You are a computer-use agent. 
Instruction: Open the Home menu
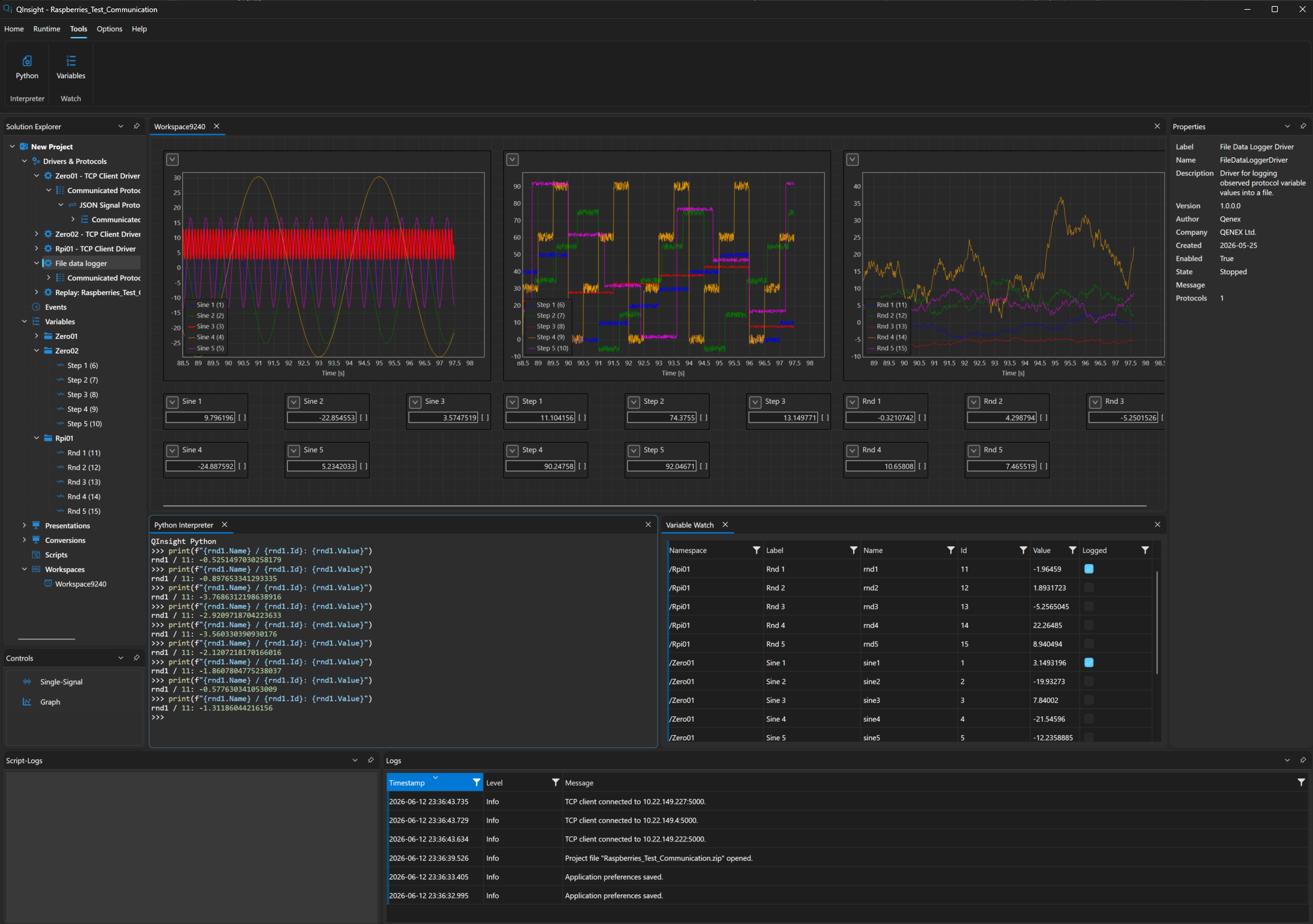[14, 29]
